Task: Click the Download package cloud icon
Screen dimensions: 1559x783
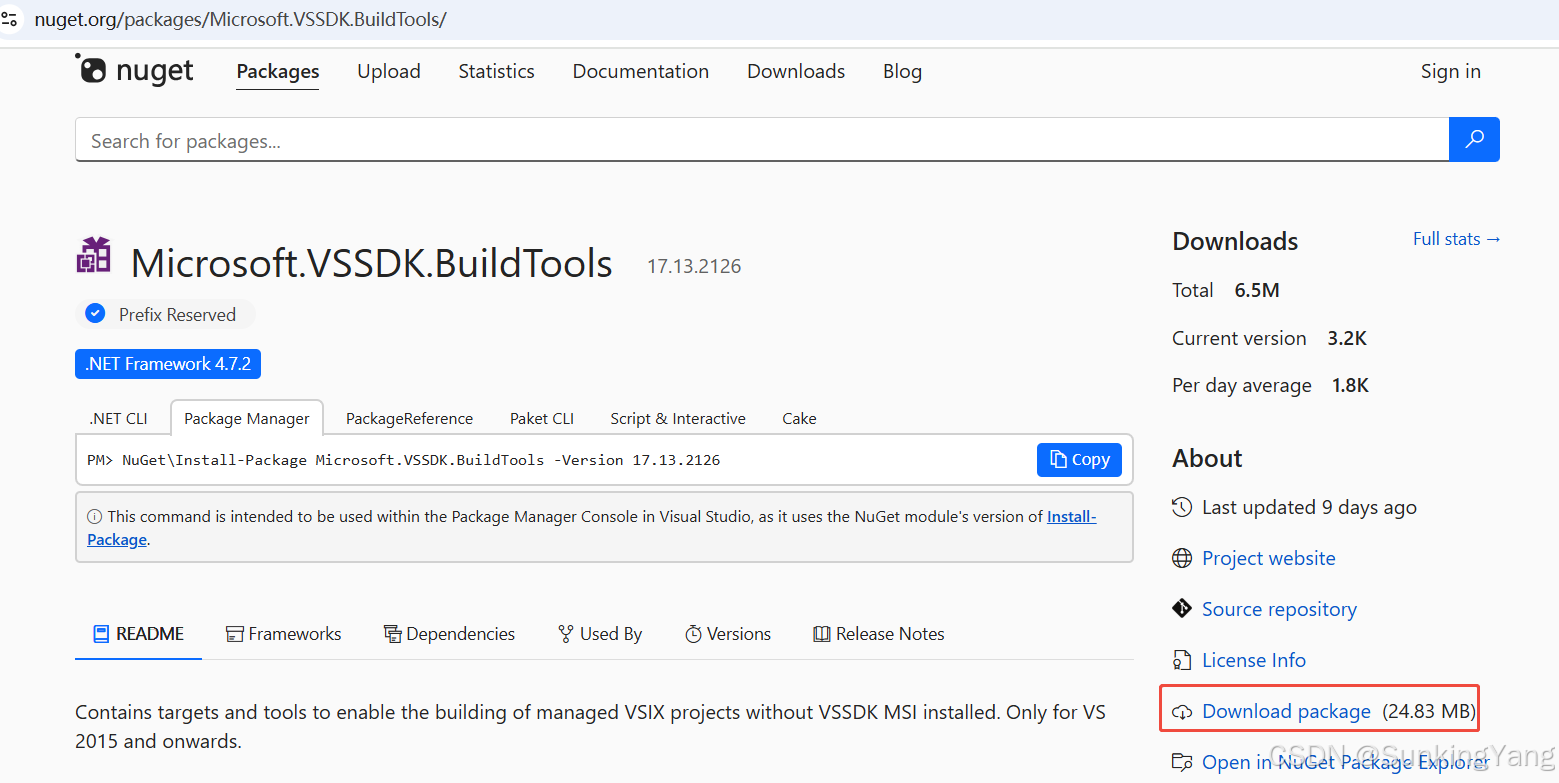Action: coord(1183,711)
